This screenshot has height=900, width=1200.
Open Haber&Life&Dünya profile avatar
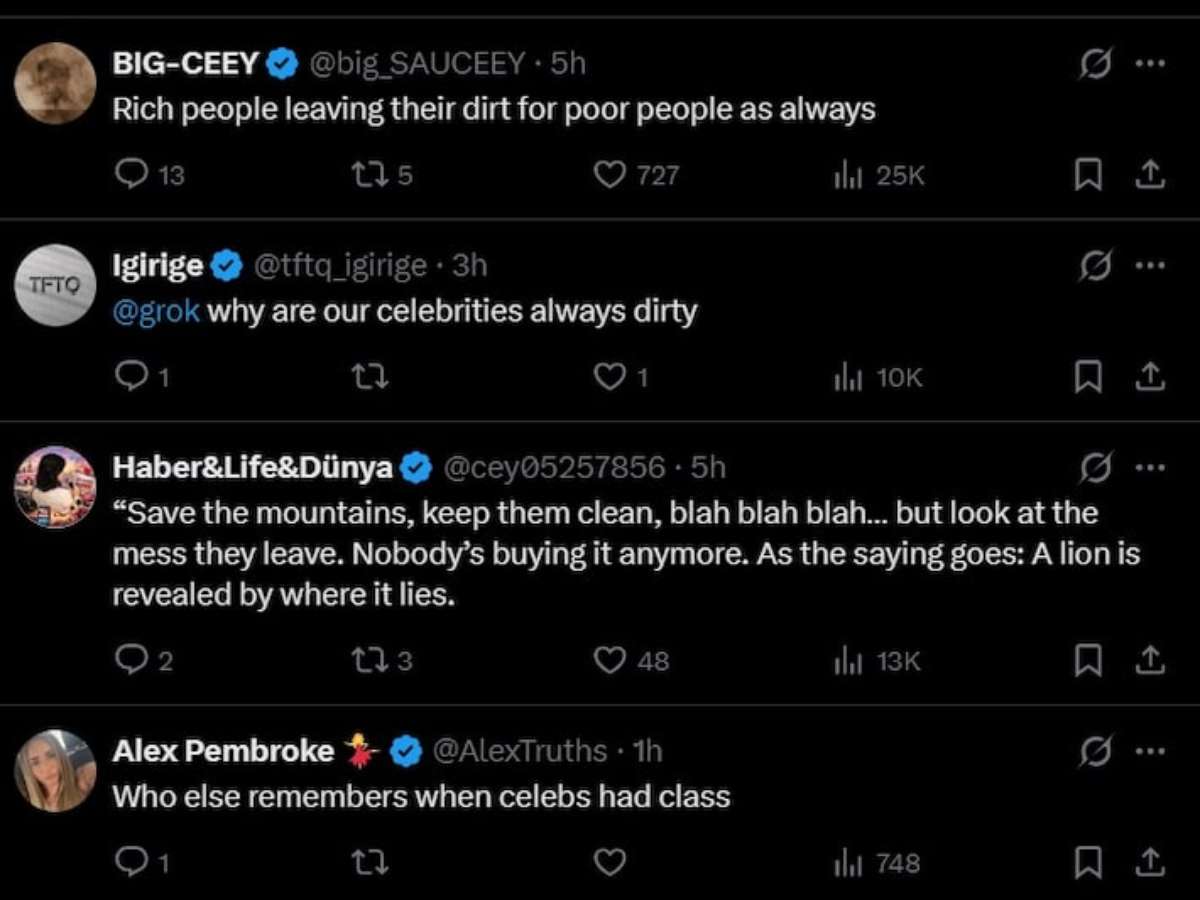tap(55, 487)
